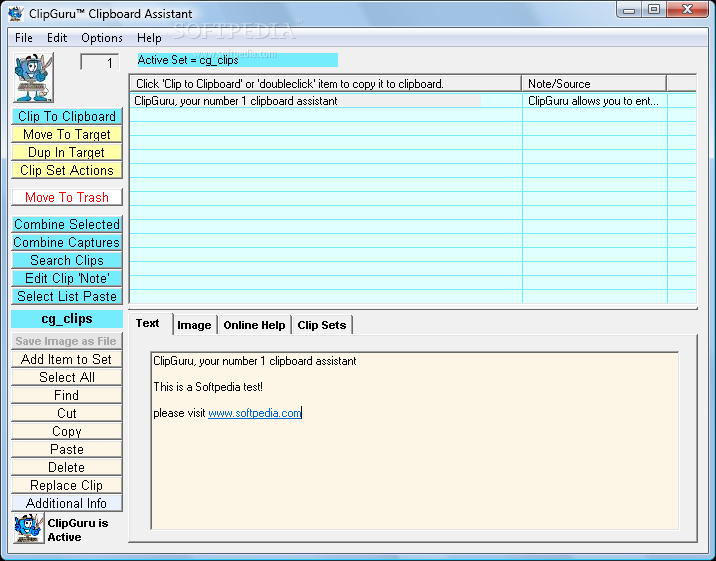Click the Note/Source column header

click(594, 84)
